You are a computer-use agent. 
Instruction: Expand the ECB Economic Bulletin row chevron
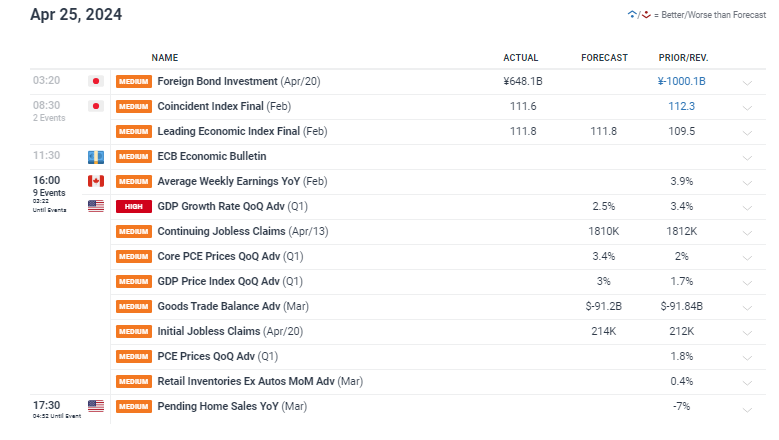(747, 158)
